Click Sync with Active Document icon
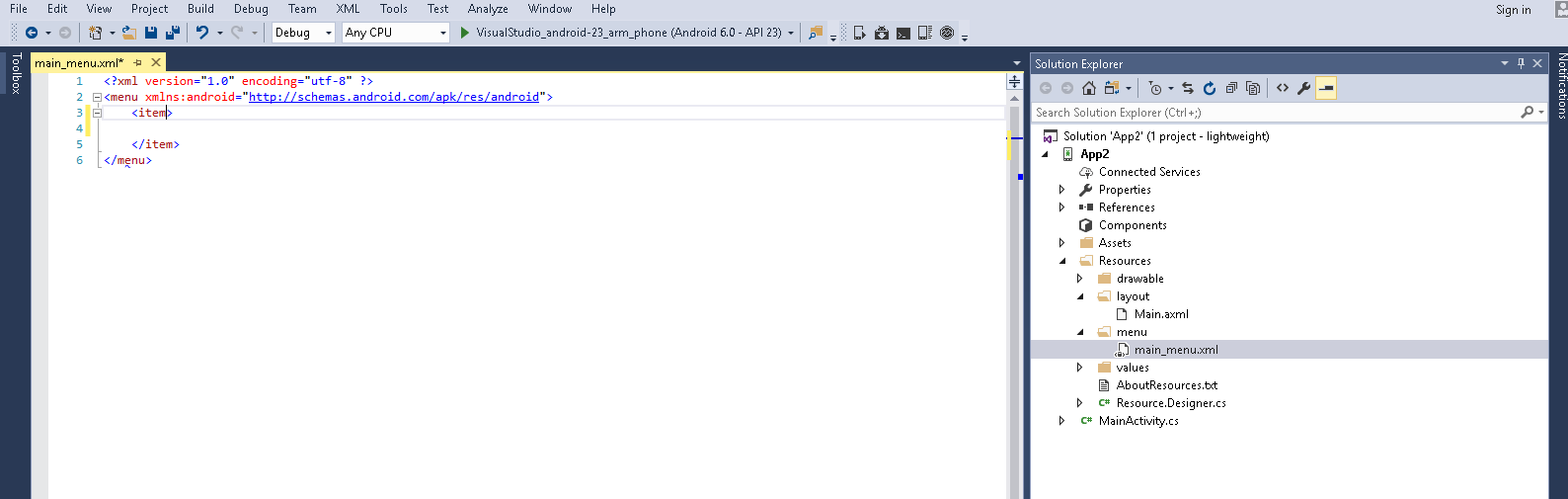This screenshot has width=1568, height=499. pos(1188,88)
